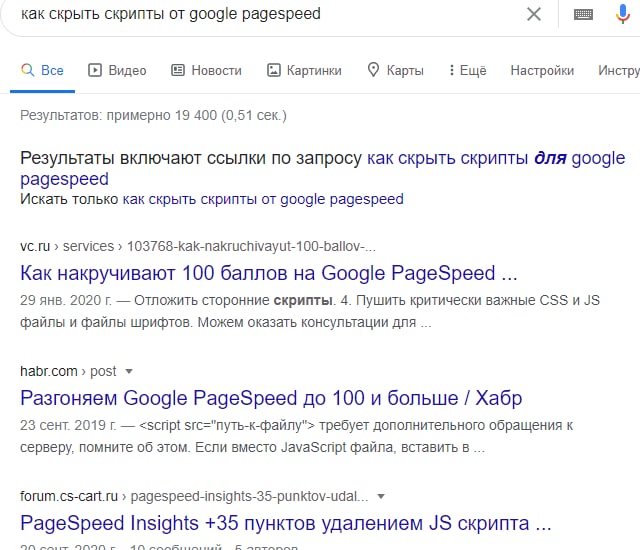This screenshot has width=640, height=550.
Task: Open 'PageSpeed Insights +35 пунктов' result
Action: click(x=286, y=523)
